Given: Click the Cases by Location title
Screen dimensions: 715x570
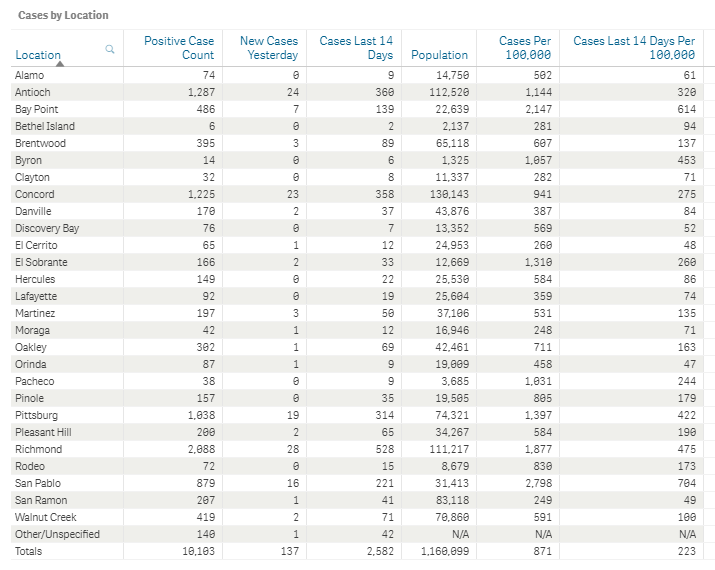Looking at the screenshot, I should click(x=63, y=15).
